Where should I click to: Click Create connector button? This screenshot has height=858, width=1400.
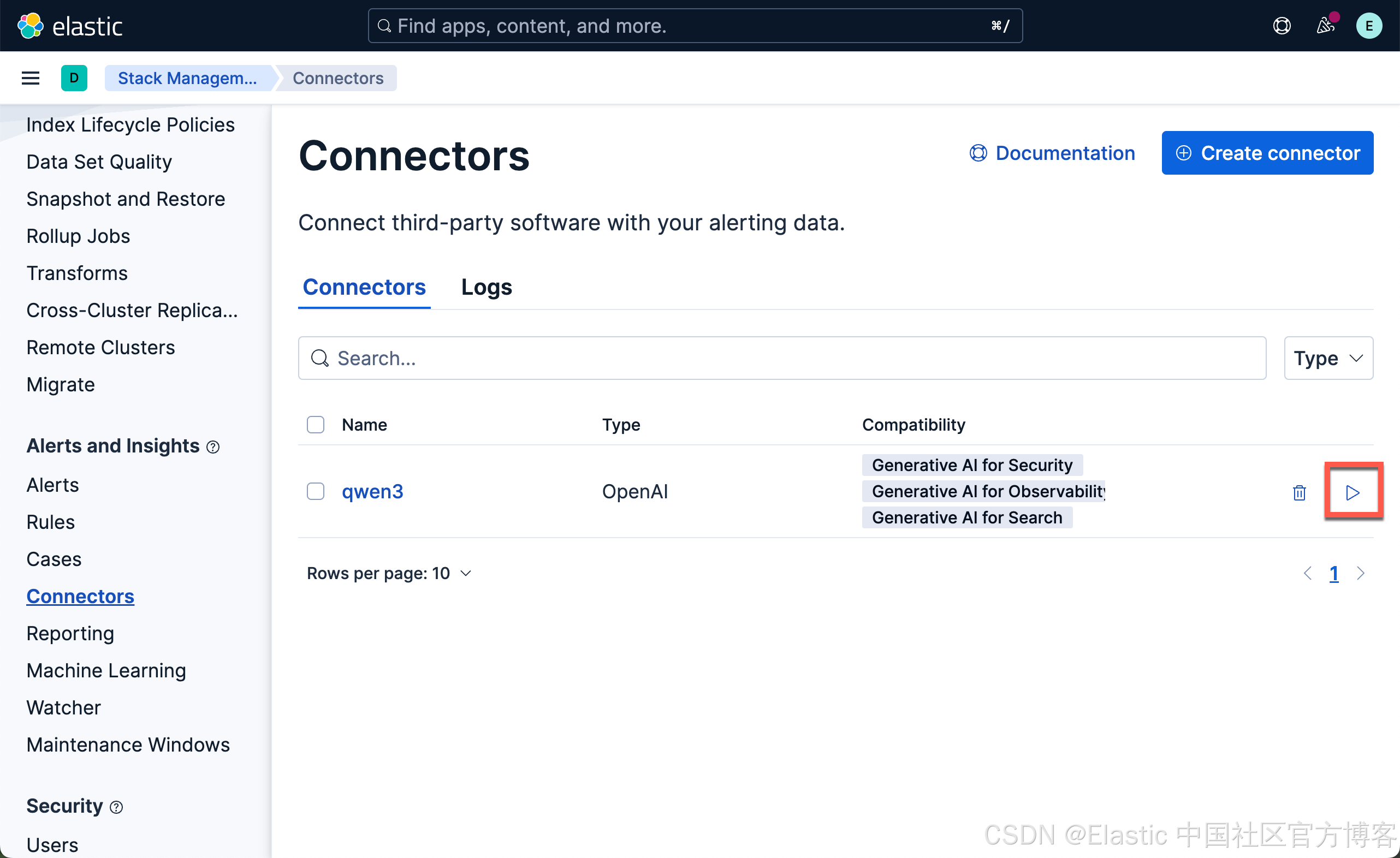(1268, 153)
